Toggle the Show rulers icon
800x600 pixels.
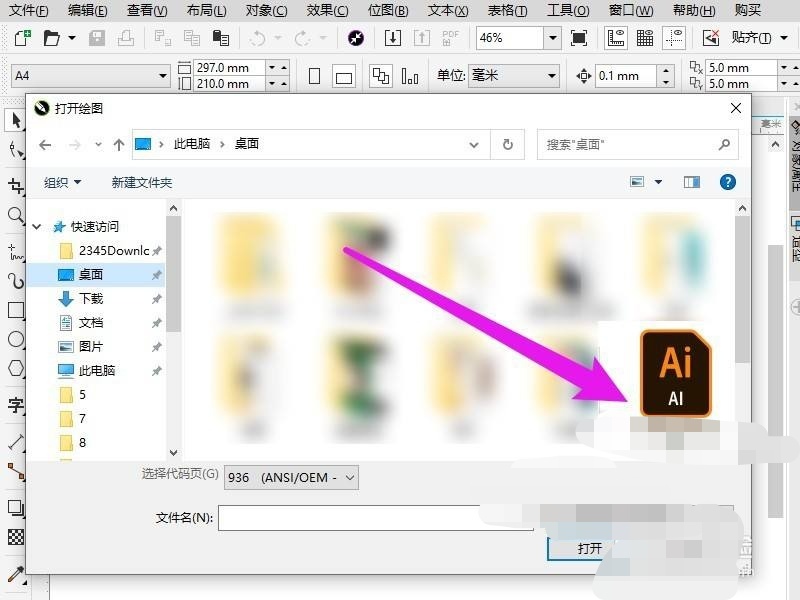[x=616, y=38]
